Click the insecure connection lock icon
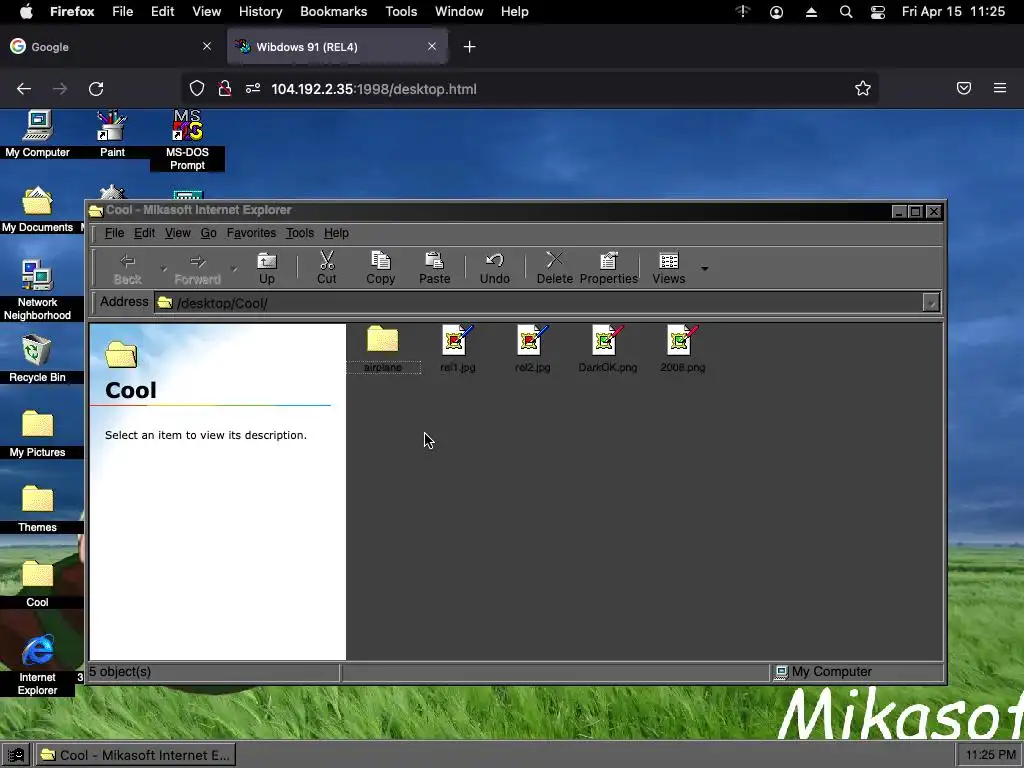Viewport: 1024px width, 768px height. click(x=225, y=89)
